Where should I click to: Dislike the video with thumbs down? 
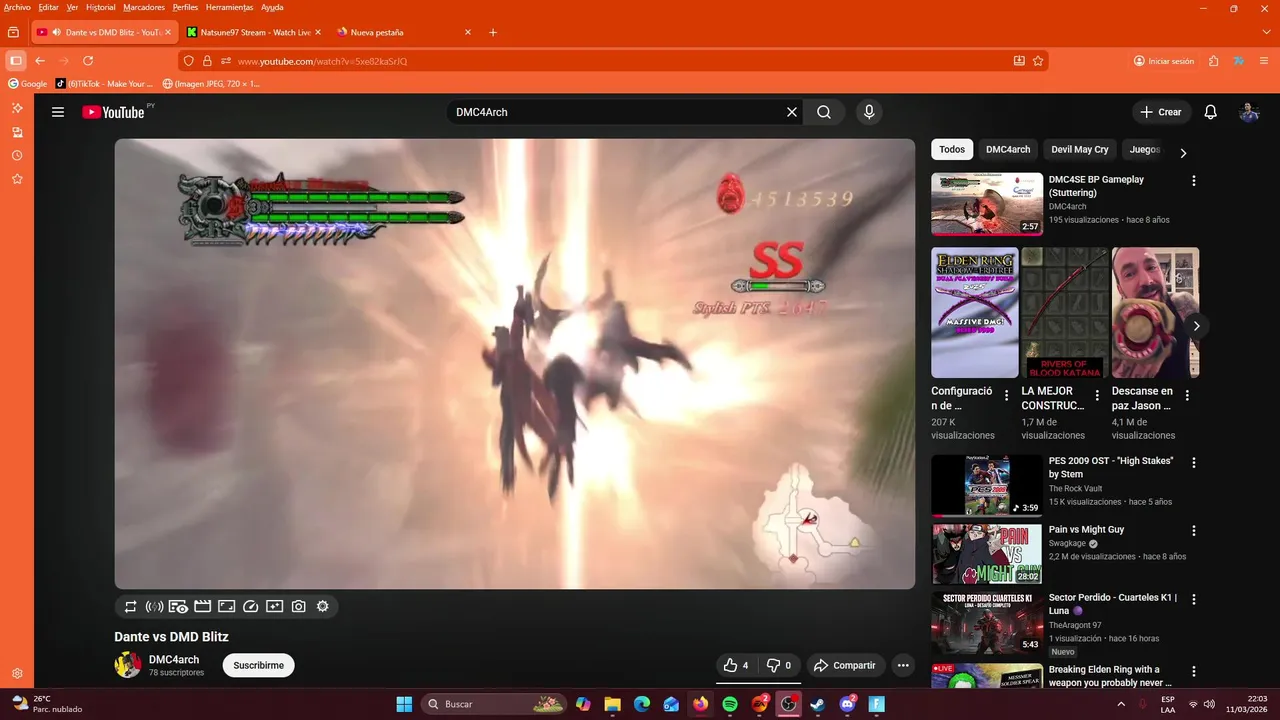(x=779, y=665)
